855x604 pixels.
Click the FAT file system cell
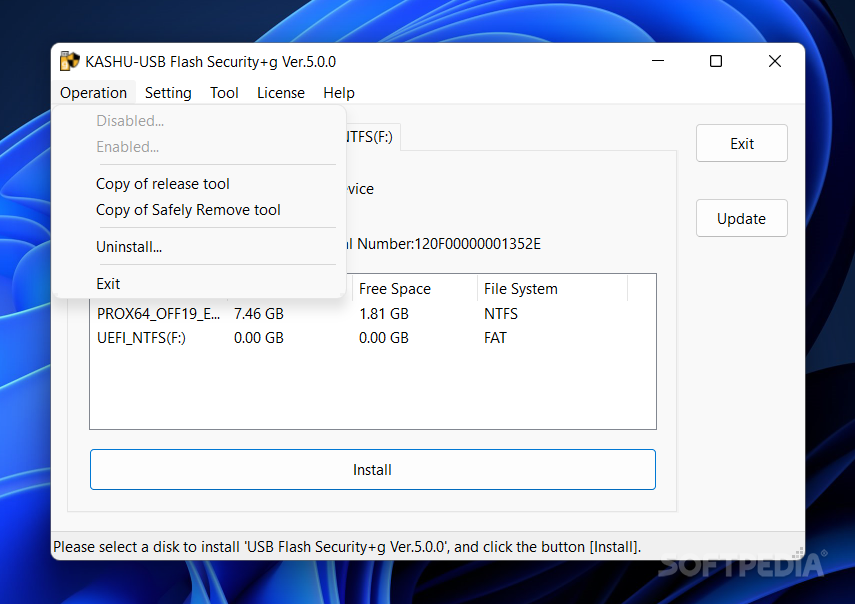coord(495,338)
